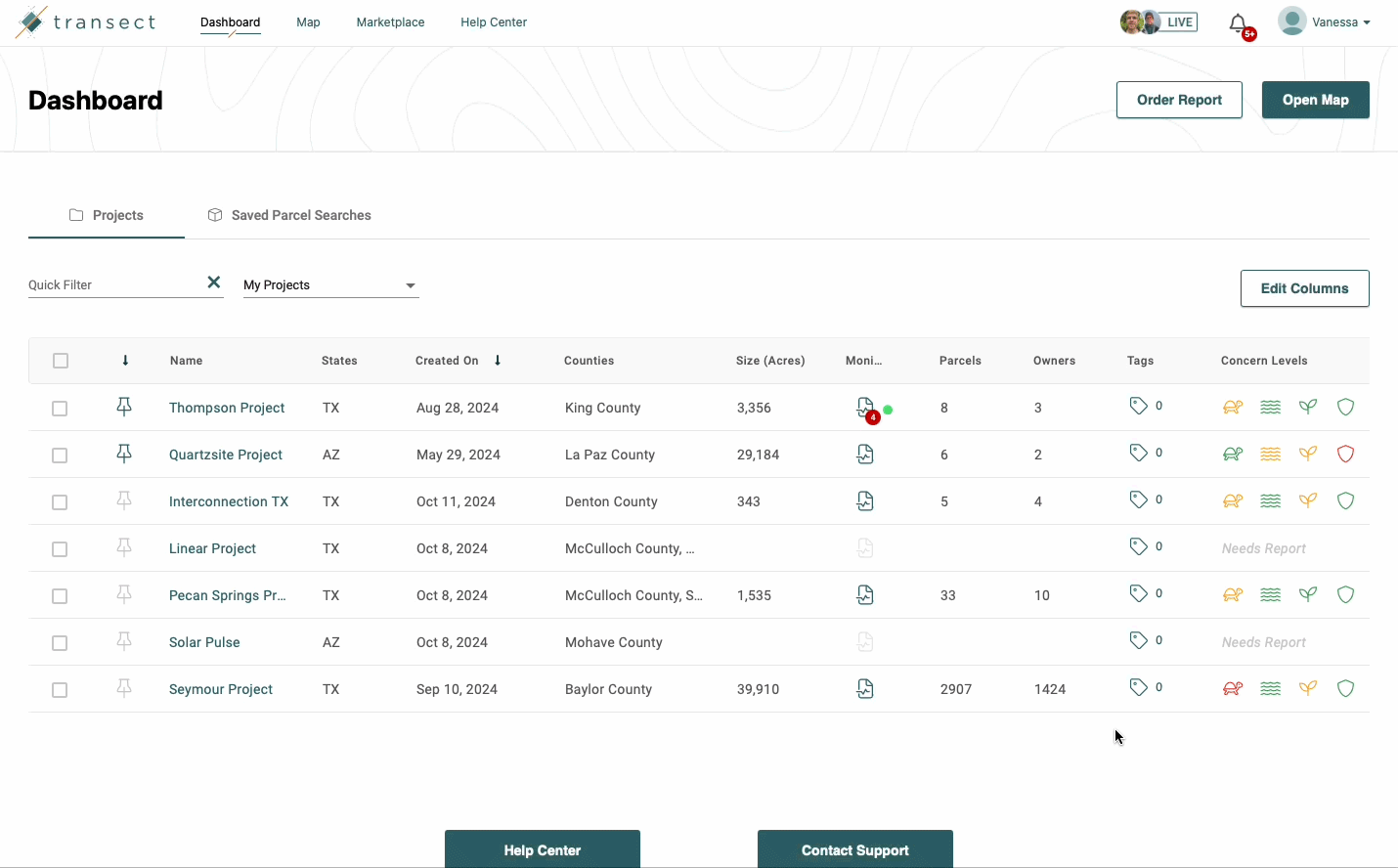Click the shield concern icon on Pecan Springs row
Image resolution: width=1398 pixels, height=868 pixels.
click(1345, 594)
